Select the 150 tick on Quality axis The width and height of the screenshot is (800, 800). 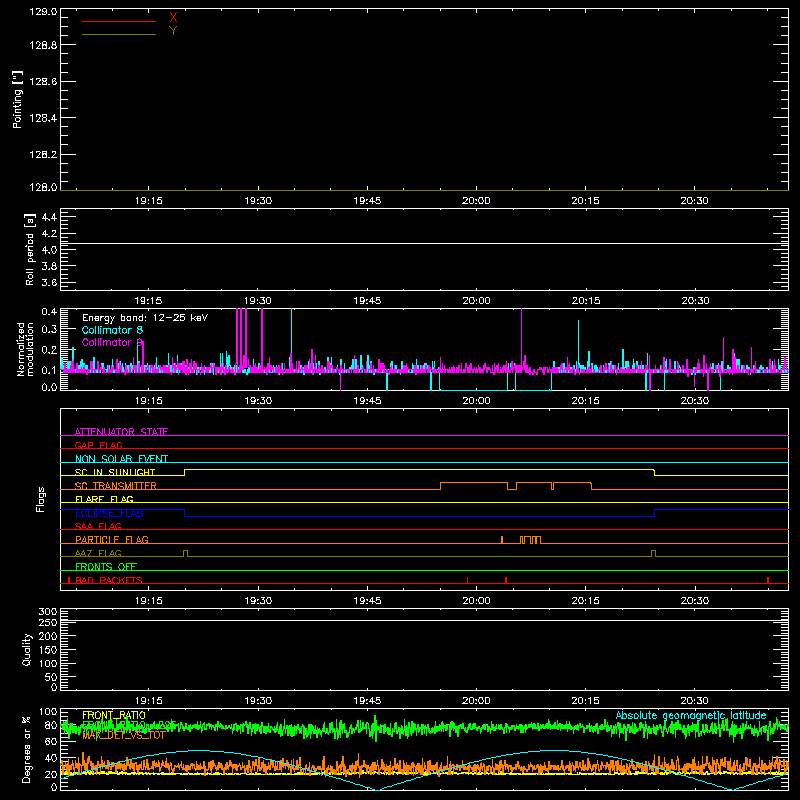pos(48,650)
